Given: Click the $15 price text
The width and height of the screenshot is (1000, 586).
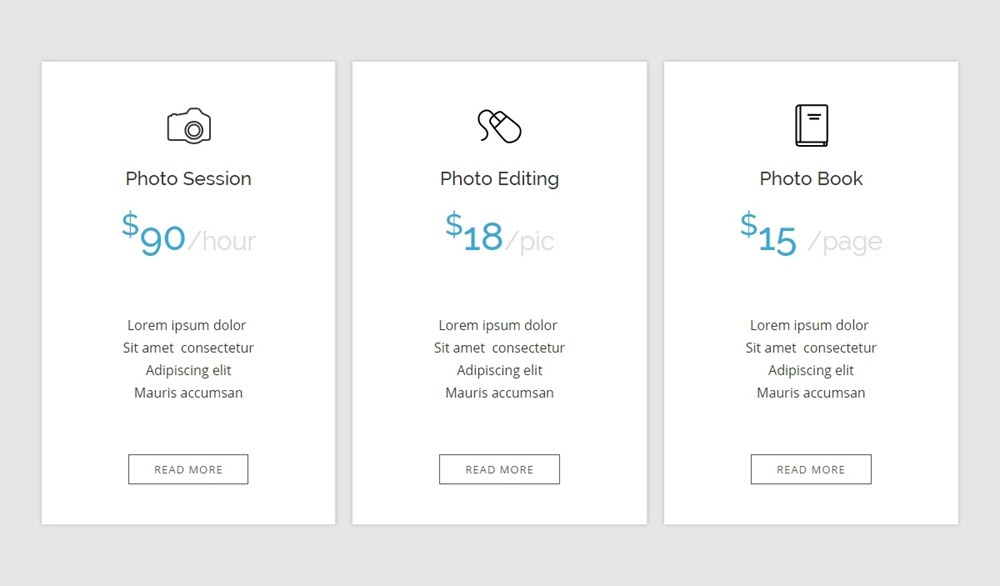Looking at the screenshot, I should click(x=768, y=233).
